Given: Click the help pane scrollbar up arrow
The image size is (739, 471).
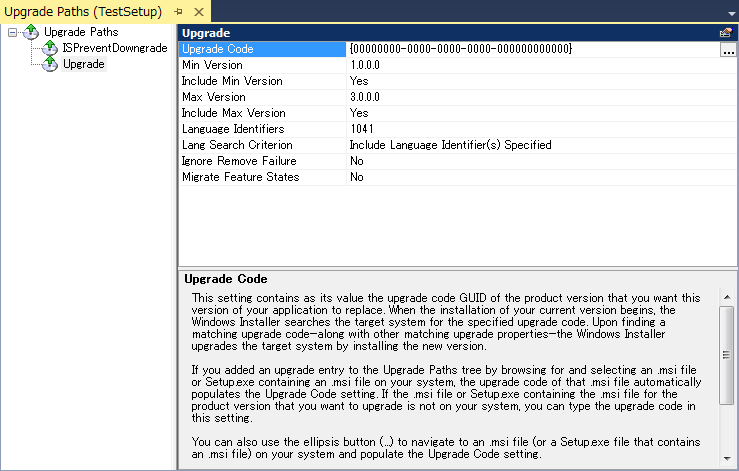Looking at the screenshot, I should point(727,297).
